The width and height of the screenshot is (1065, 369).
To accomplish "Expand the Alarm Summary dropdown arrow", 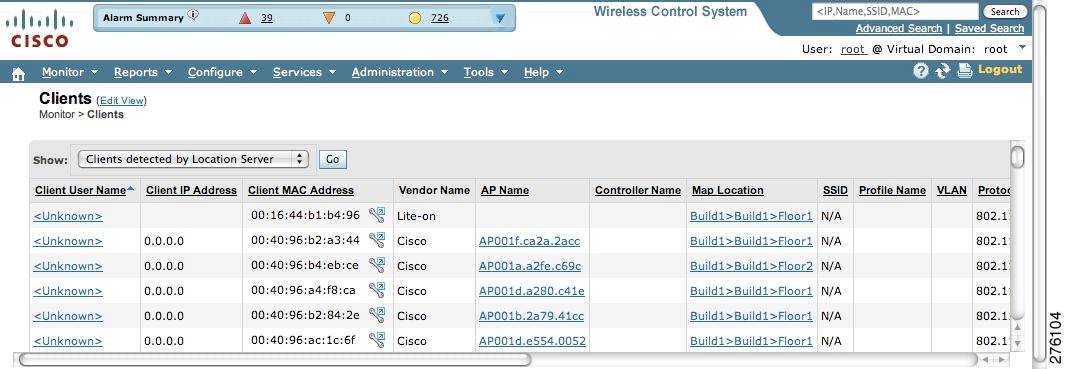I will [x=500, y=18].
